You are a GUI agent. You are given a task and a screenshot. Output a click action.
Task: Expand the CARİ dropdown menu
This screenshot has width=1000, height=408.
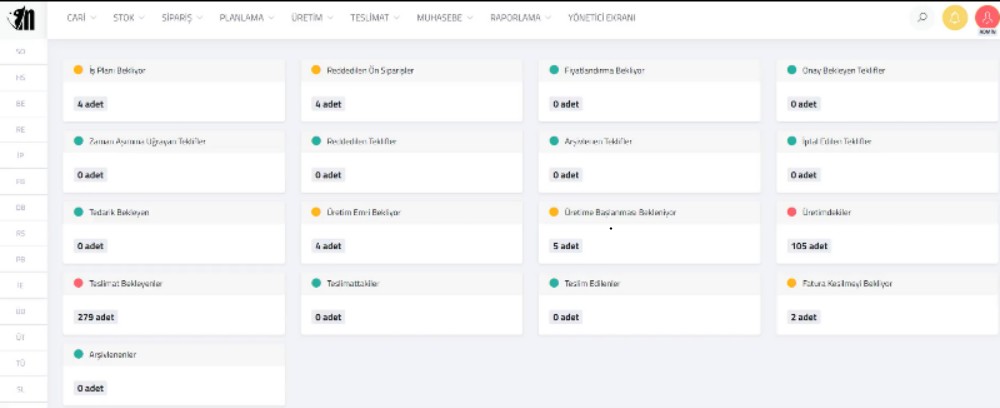click(x=81, y=18)
